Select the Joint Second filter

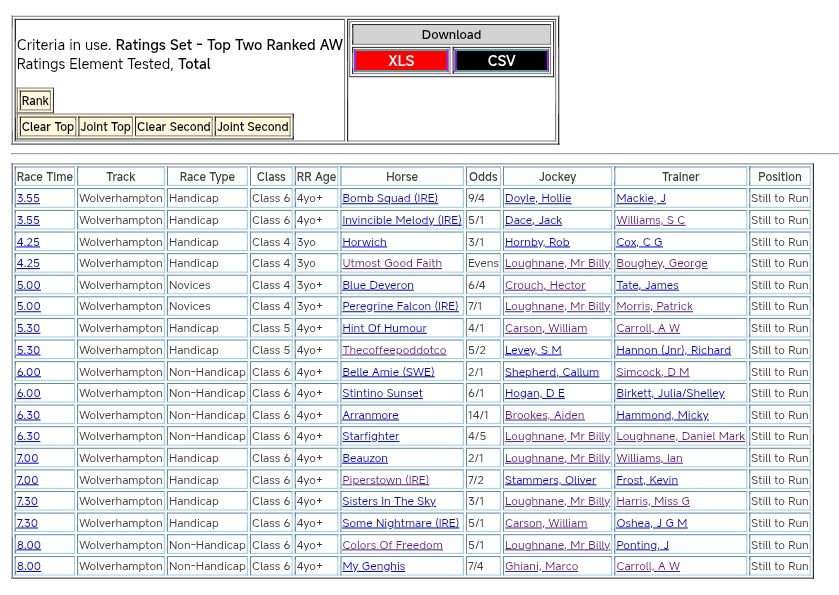(253, 127)
